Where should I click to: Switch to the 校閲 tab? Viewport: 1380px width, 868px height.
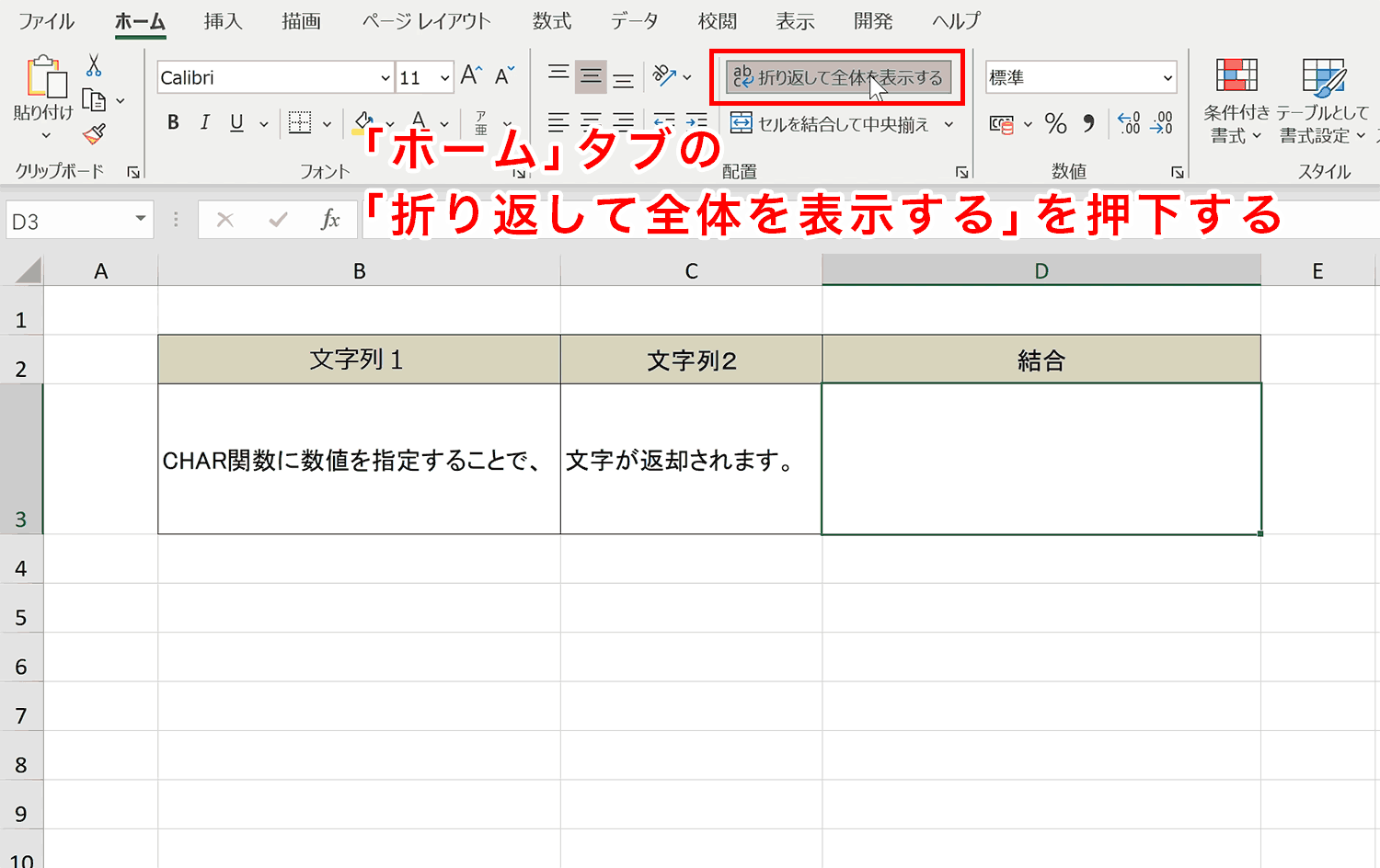[x=717, y=21]
